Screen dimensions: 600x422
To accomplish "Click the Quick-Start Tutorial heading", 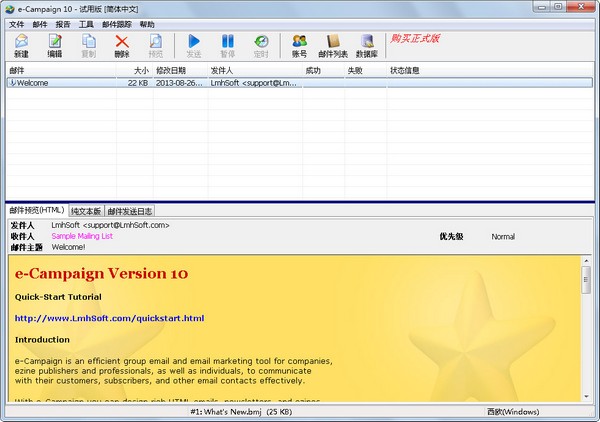I will coord(58,297).
